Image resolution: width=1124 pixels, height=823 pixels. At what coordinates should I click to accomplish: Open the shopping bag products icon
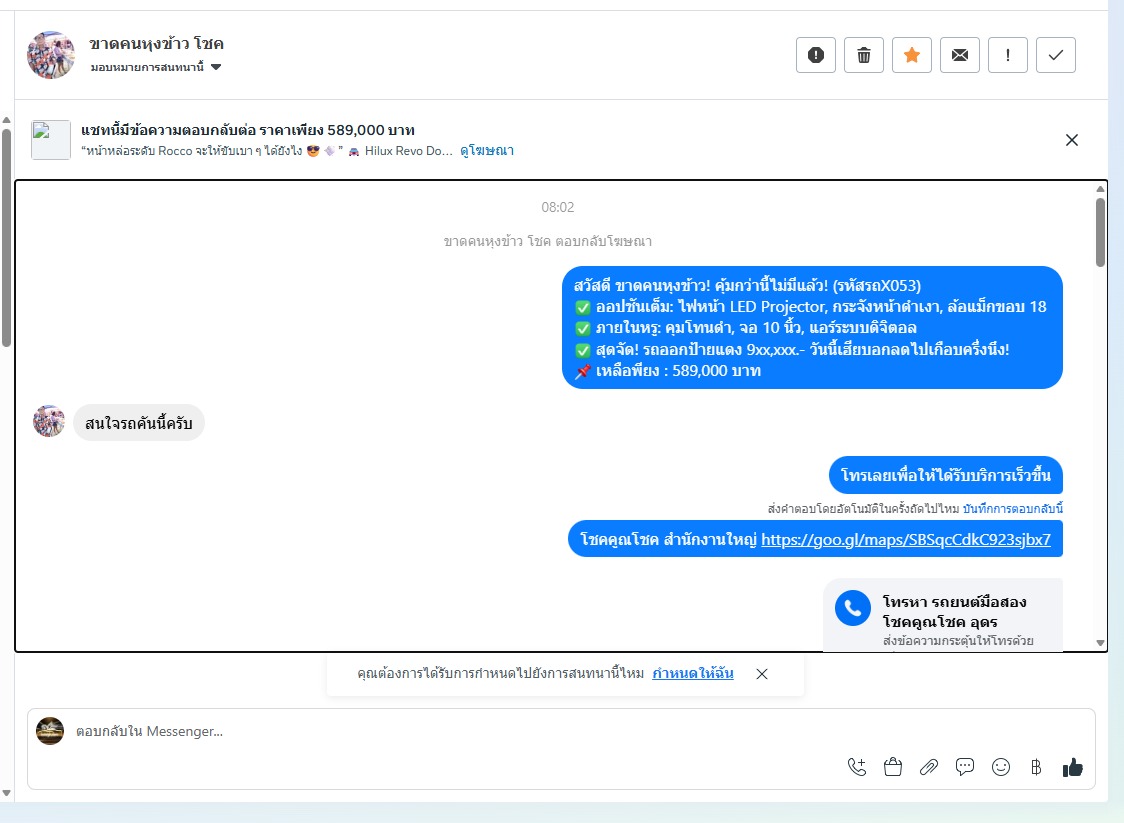pyautogui.click(x=892, y=767)
